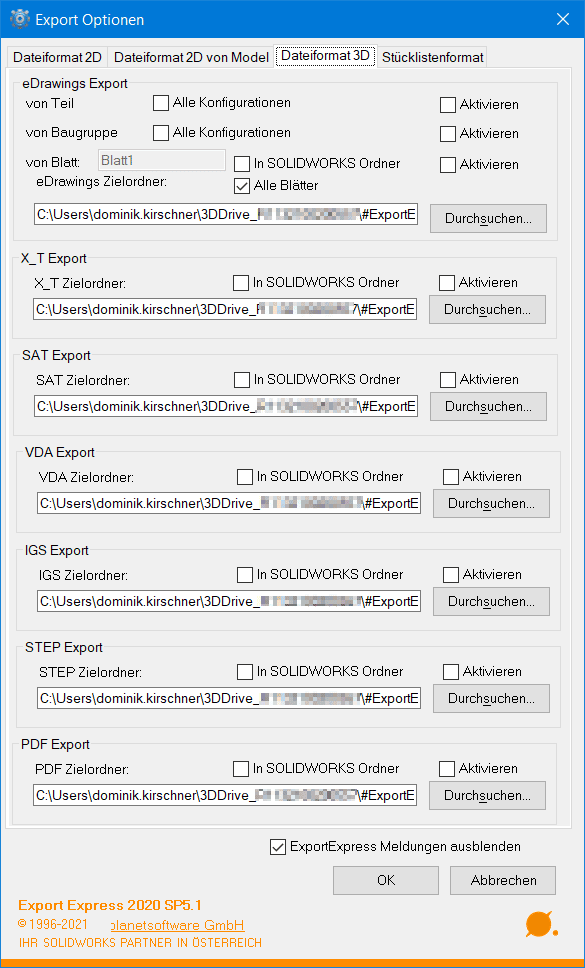The image size is (585, 968).
Task: Click the VDA Zielordner path field
Action: [229, 503]
